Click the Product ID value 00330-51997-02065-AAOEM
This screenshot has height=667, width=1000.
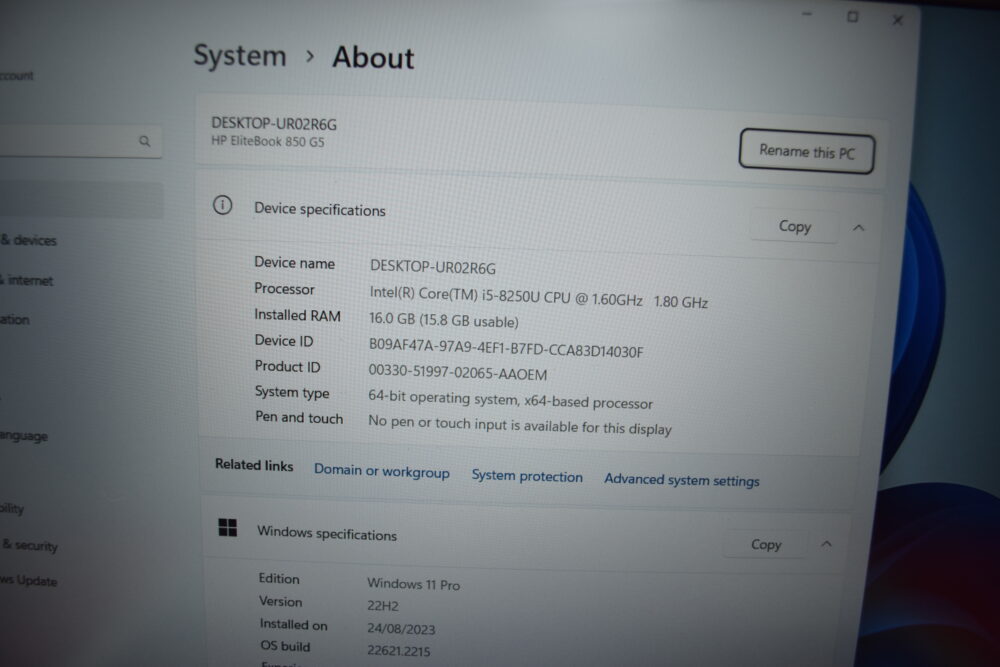pyautogui.click(x=457, y=372)
